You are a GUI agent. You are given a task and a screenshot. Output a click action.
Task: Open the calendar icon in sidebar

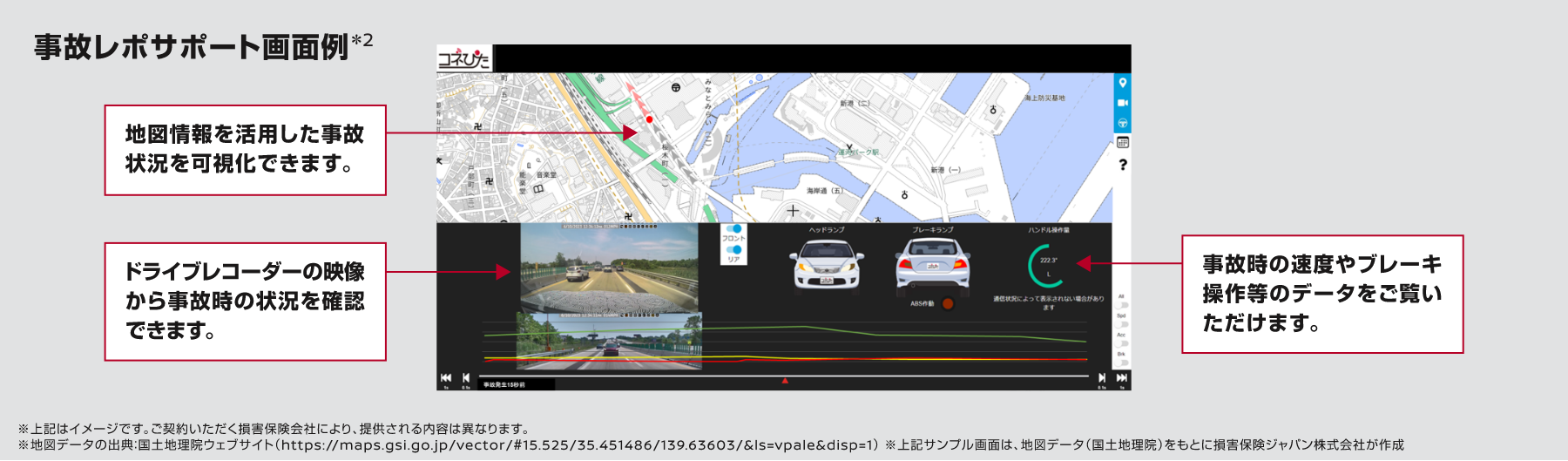coord(1122,142)
